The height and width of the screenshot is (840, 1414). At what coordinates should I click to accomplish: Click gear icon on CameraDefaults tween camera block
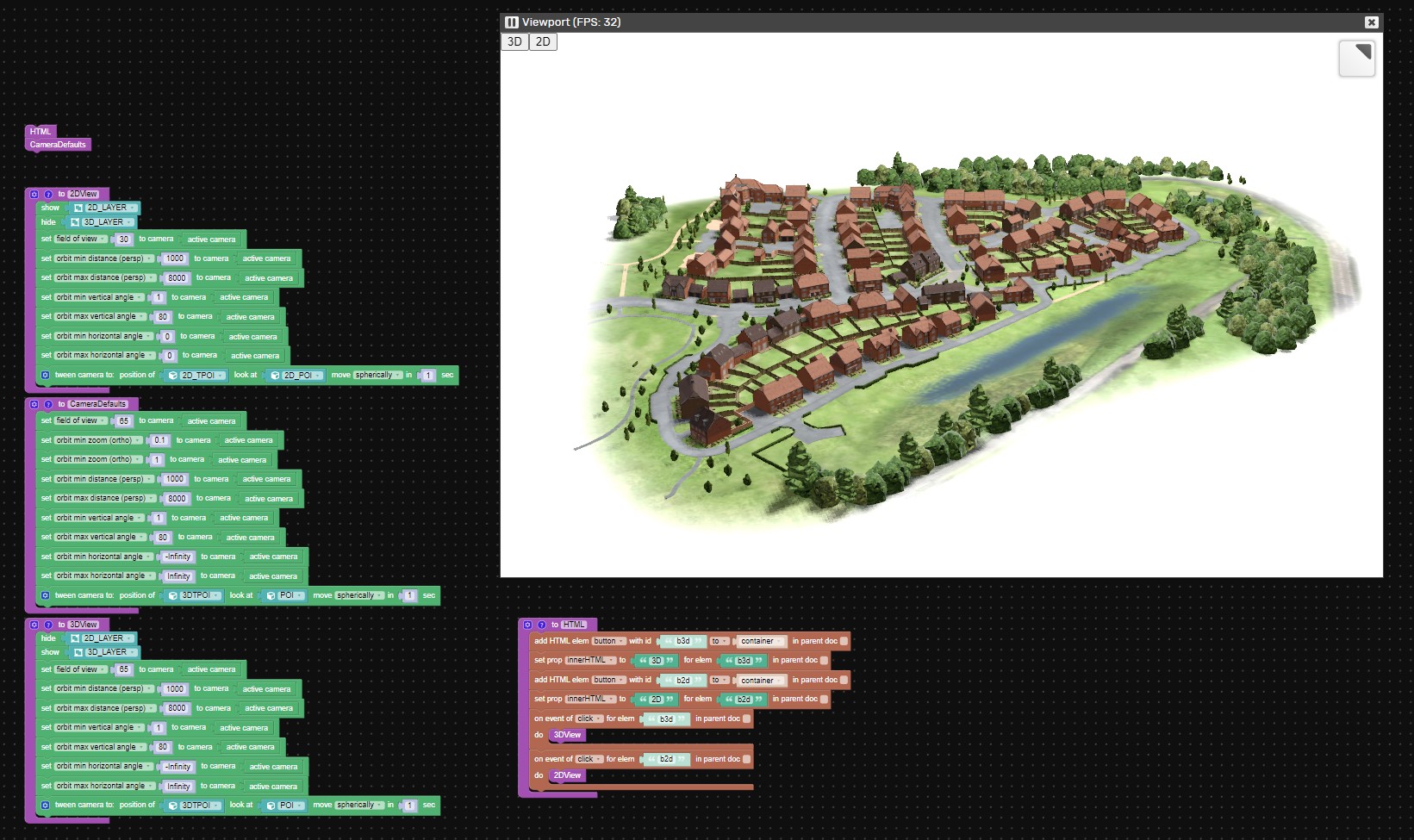tap(46, 595)
